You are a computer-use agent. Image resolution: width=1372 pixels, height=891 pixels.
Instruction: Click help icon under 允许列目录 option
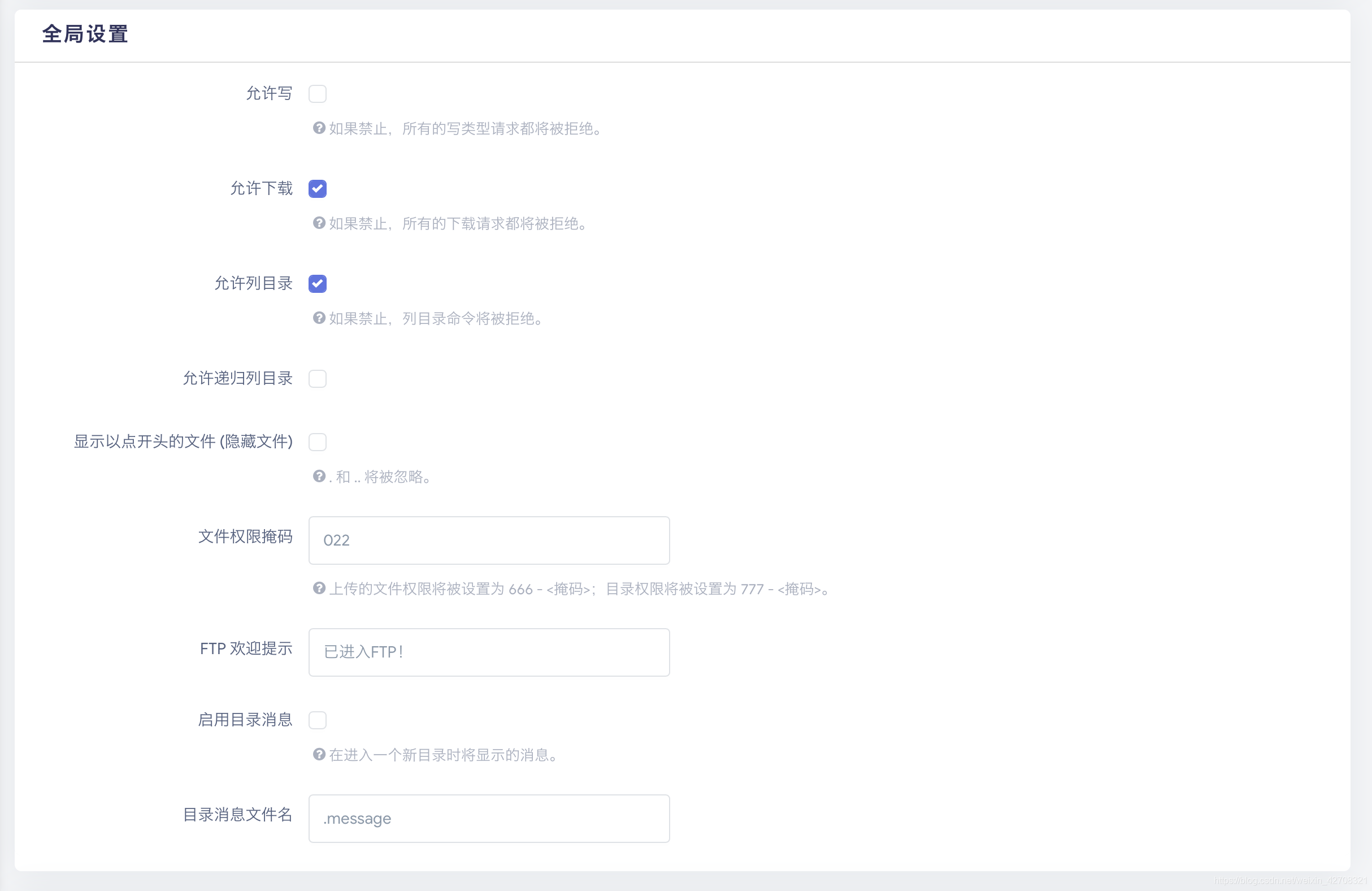coord(319,318)
